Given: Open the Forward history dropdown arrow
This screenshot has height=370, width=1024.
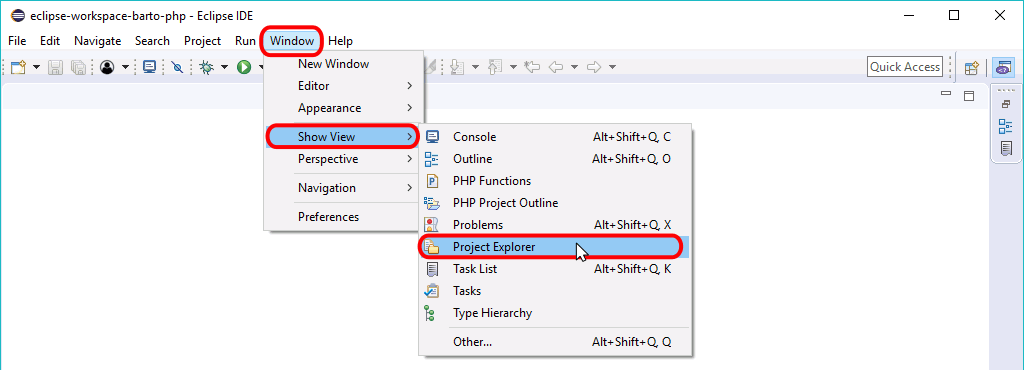Looking at the screenshot, I should 612,67.
